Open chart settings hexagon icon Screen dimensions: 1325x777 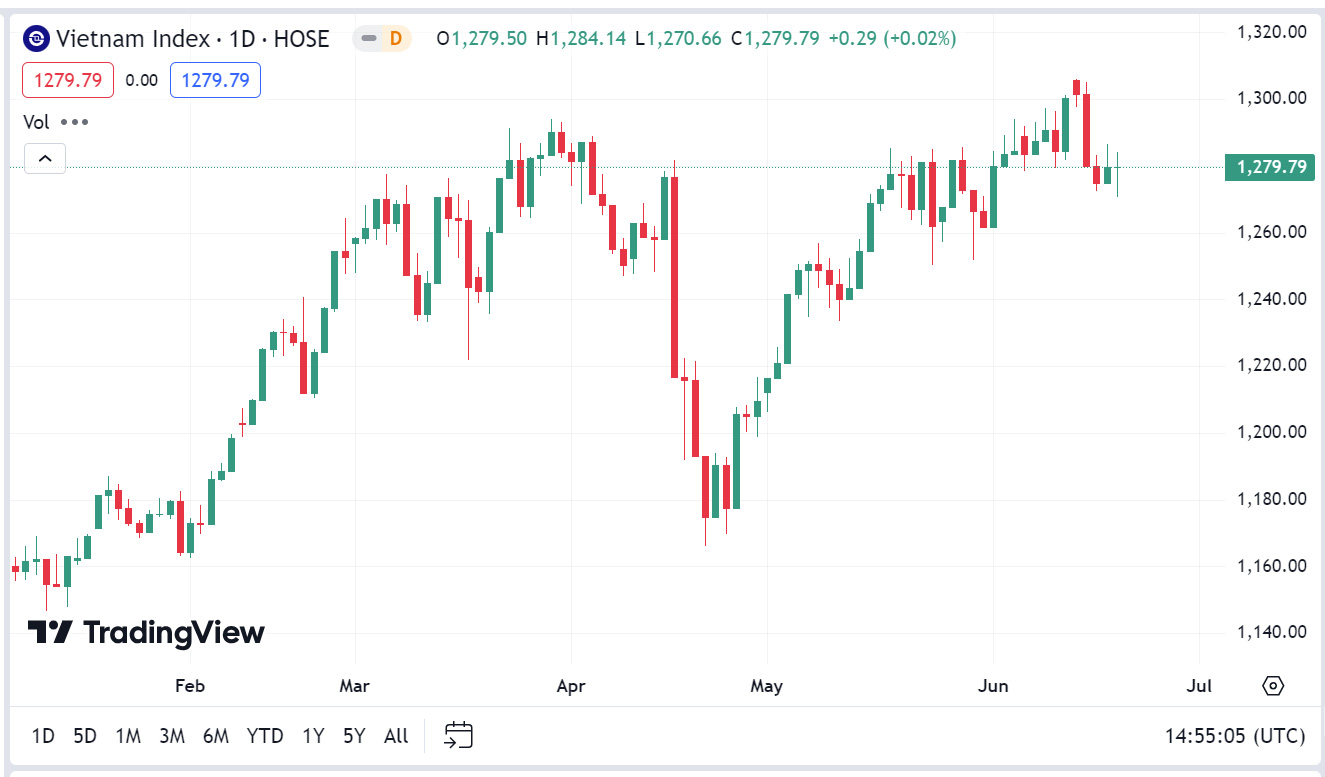tap(1273, 686)
